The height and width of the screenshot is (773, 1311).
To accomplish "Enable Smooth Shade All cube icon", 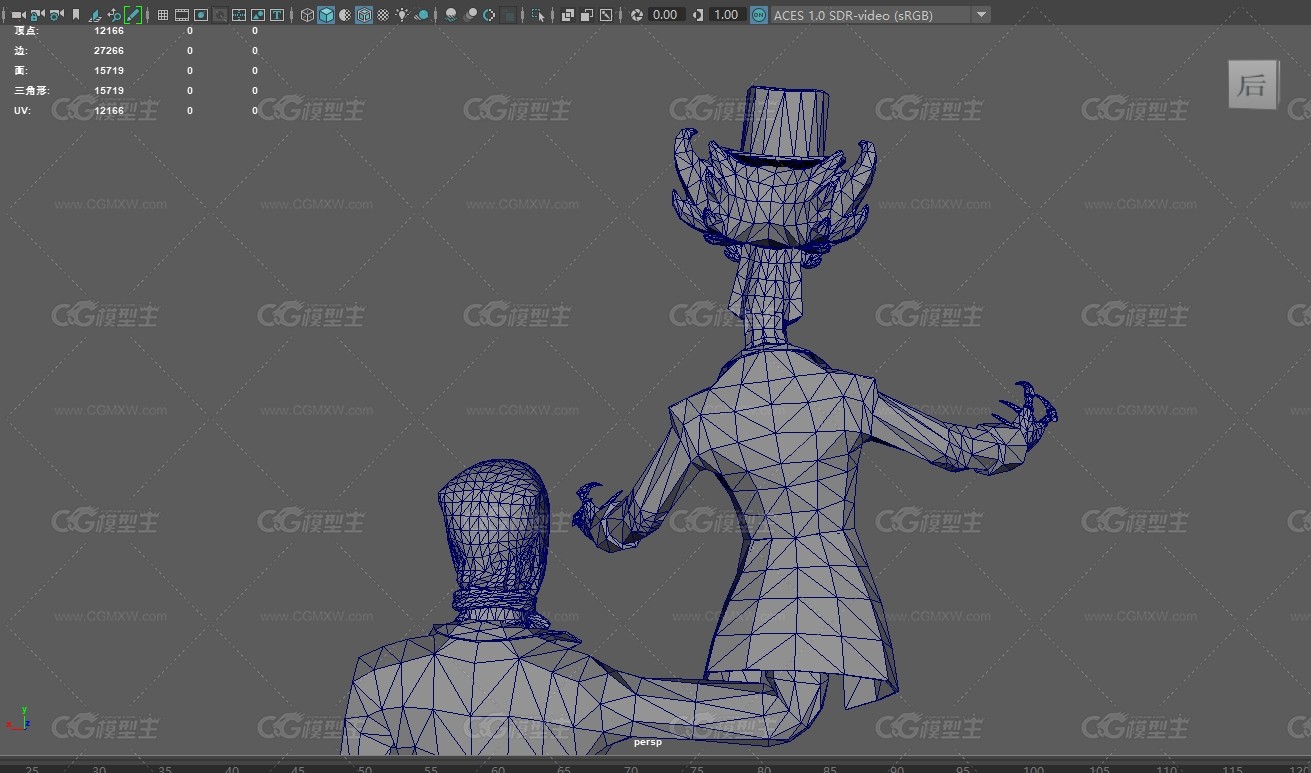I will (326, 15).
